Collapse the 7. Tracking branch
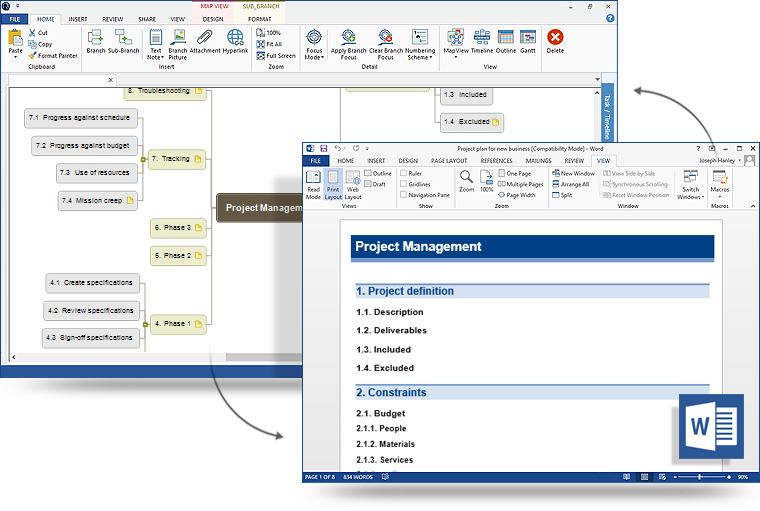 143,160
